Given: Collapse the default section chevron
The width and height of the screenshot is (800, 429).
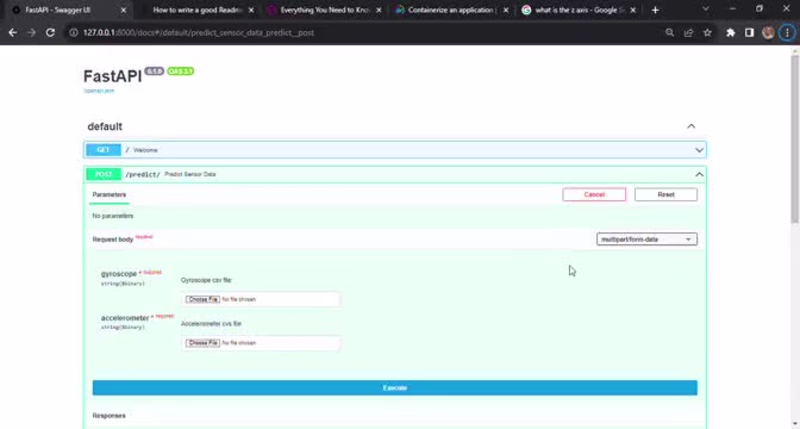Looking at the screenshot, I should pos(691,126).
